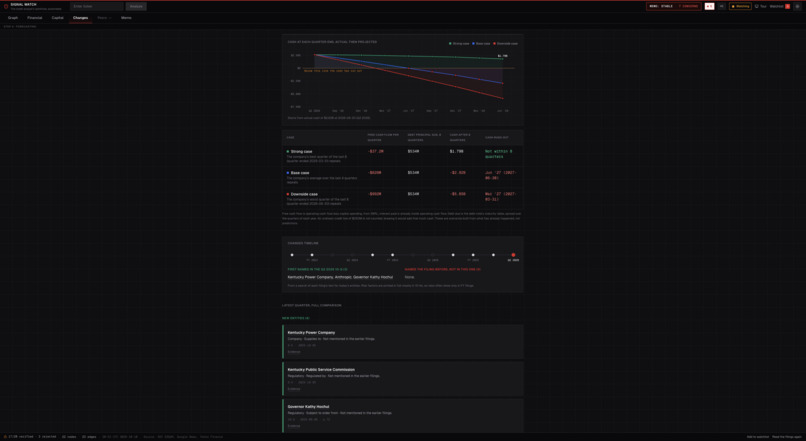The image size is (806, 441).
Task: Open the Financial tab
Action: (x=34, y=17)
